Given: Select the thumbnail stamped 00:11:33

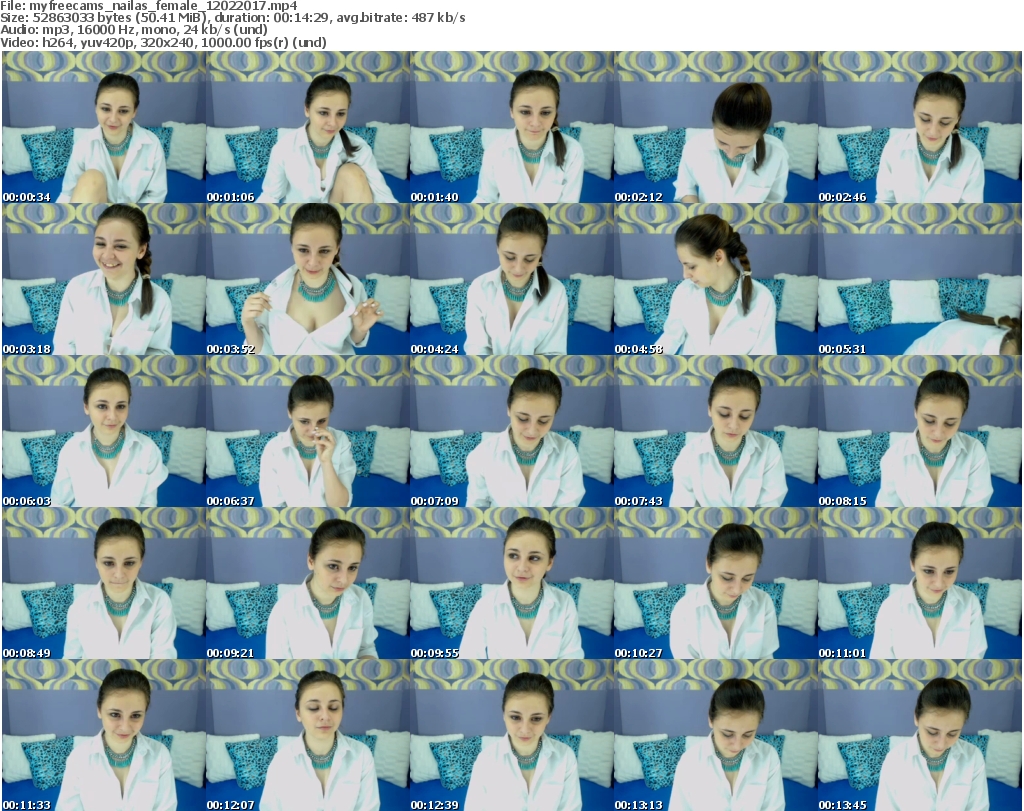Looking at the screenshot, I should [104, 735].
